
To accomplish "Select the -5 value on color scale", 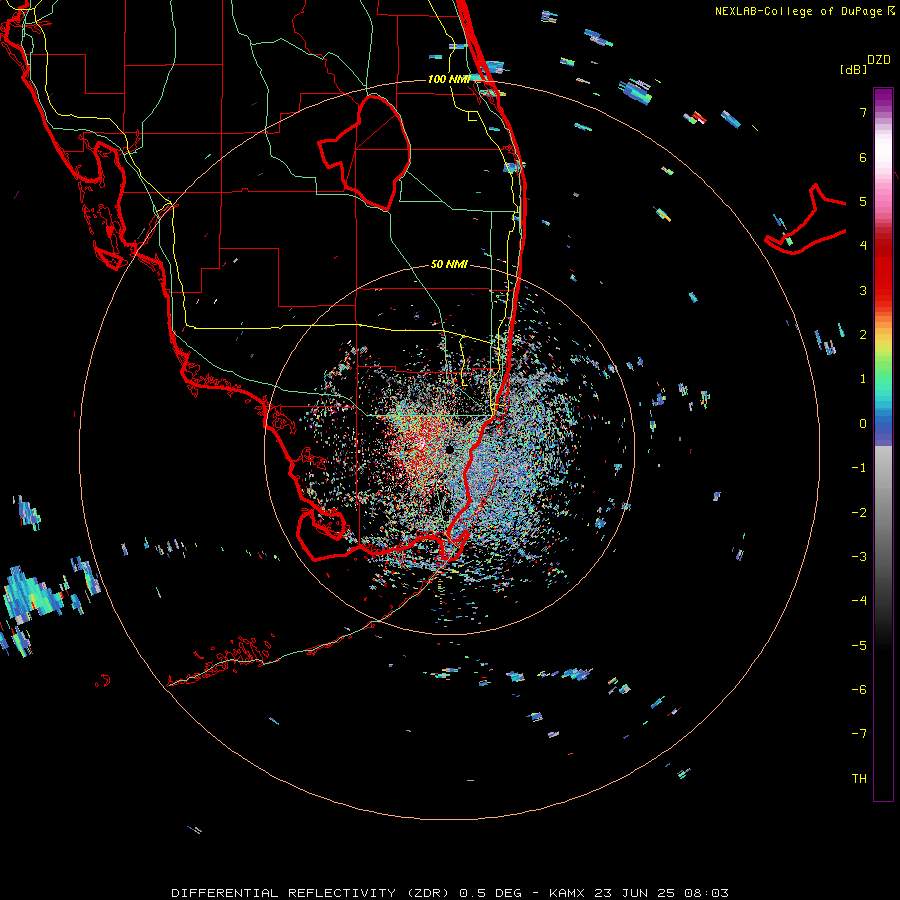I will [x=859, y=646].
